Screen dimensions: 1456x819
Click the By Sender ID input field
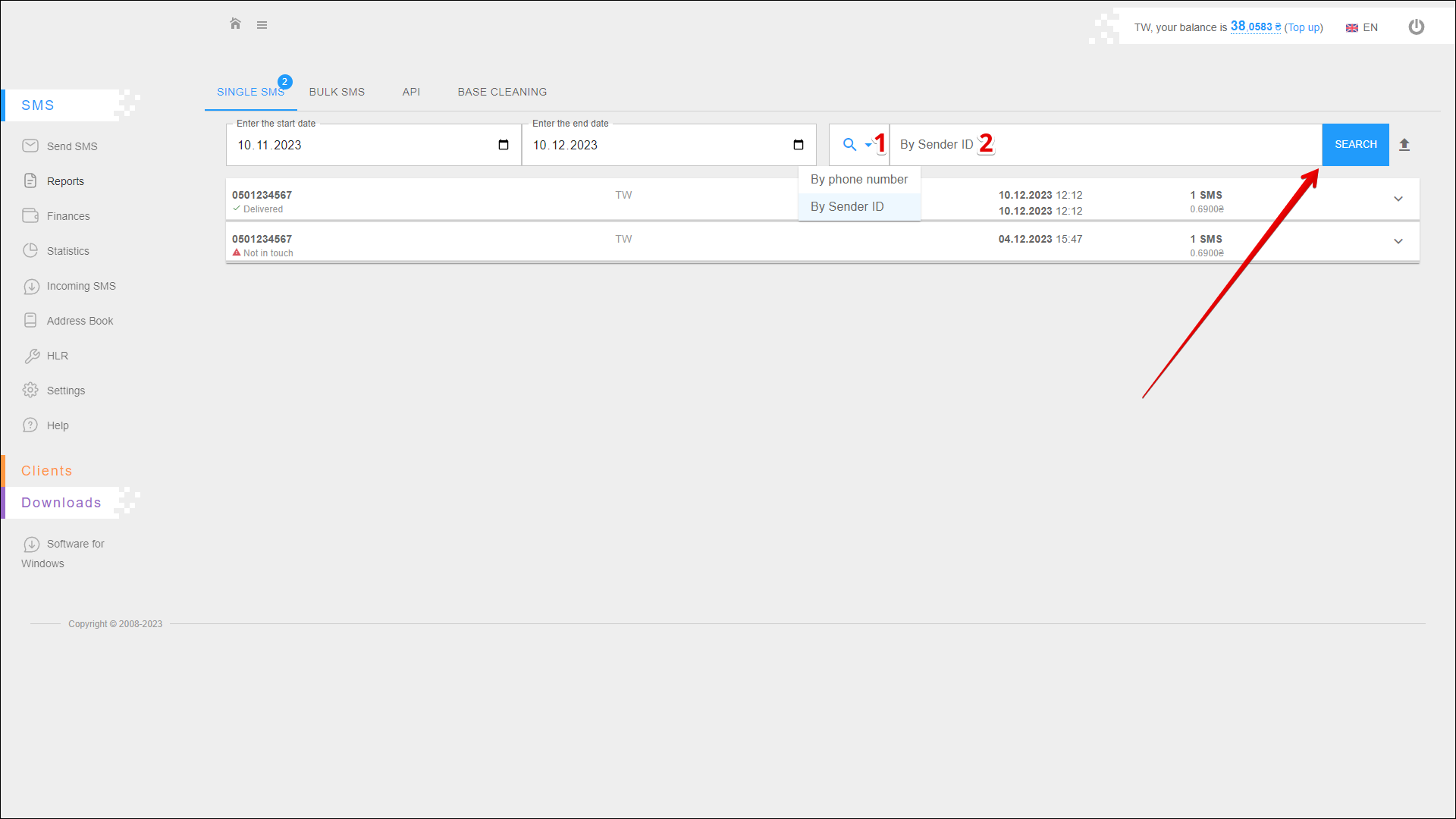pyautogui.click(x=1137, y=145)
